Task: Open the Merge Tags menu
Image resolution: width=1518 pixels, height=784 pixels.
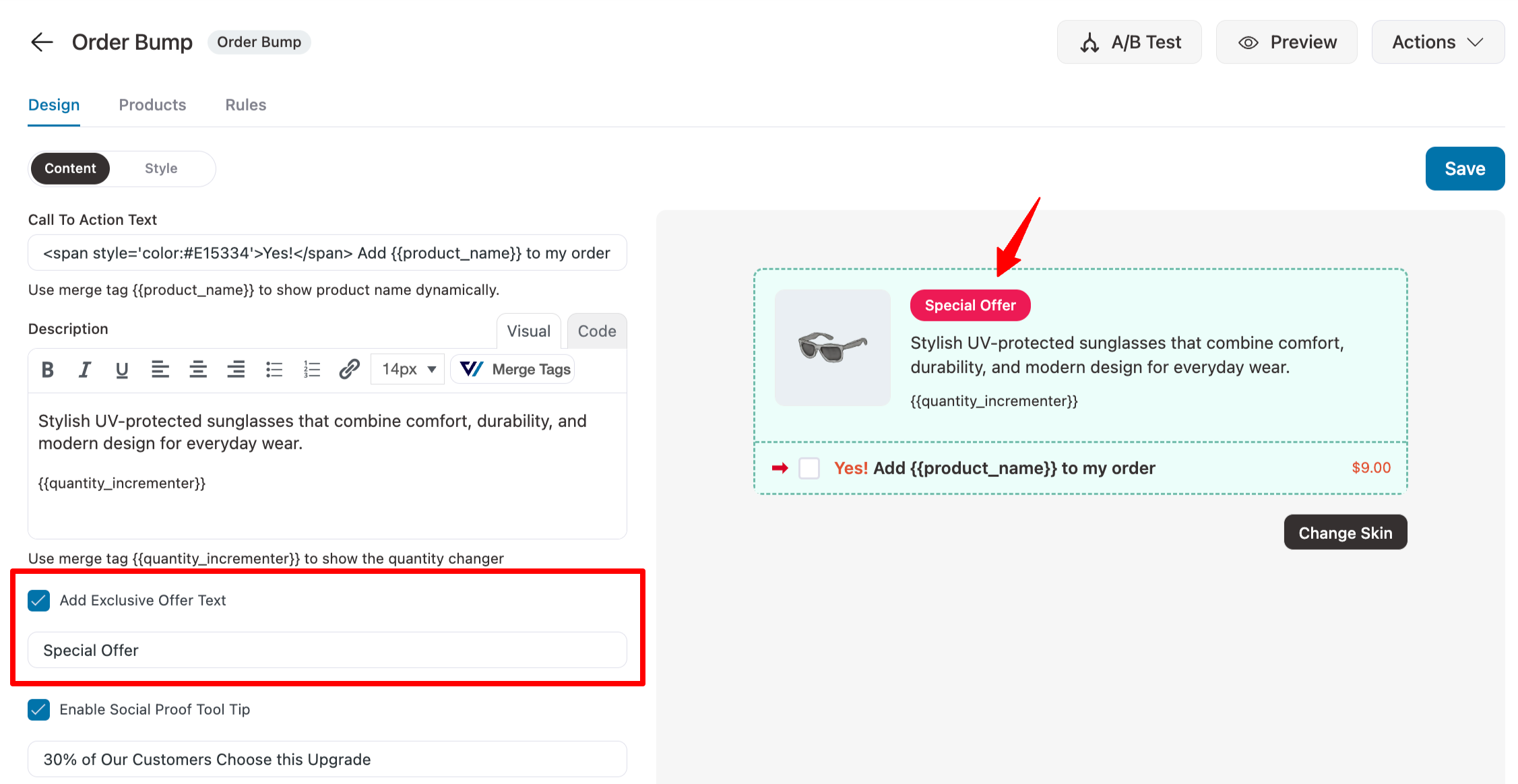Action: tap(513, 369)
